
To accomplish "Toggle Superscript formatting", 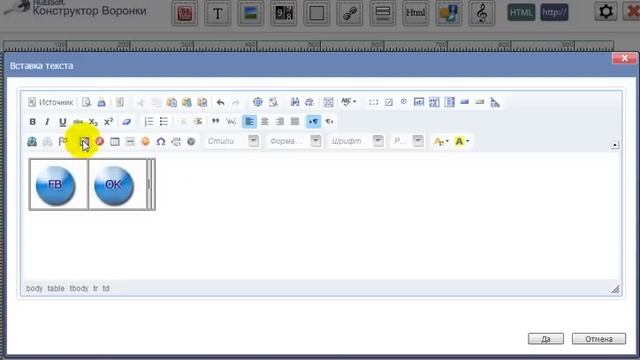I will click(x=108, y=122).
